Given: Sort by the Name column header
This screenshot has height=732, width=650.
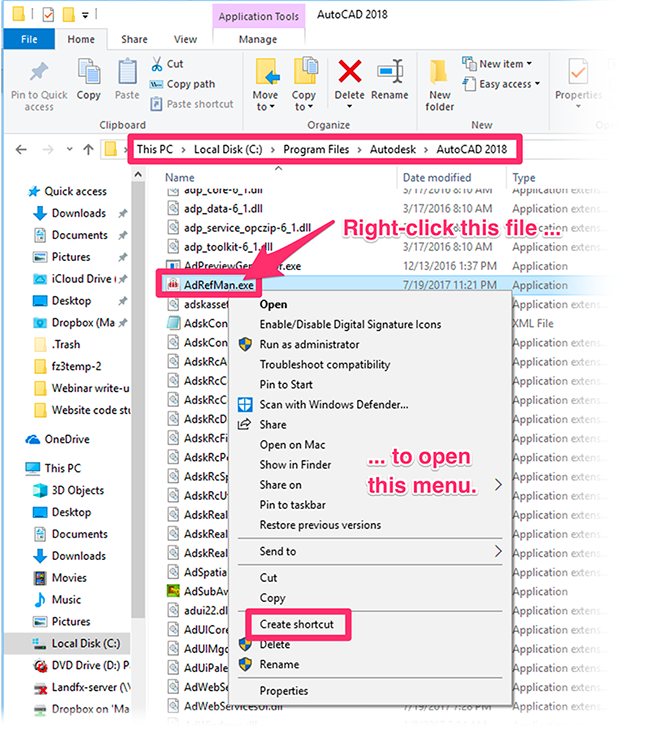Looking at the screenshot, I should 180,177.
